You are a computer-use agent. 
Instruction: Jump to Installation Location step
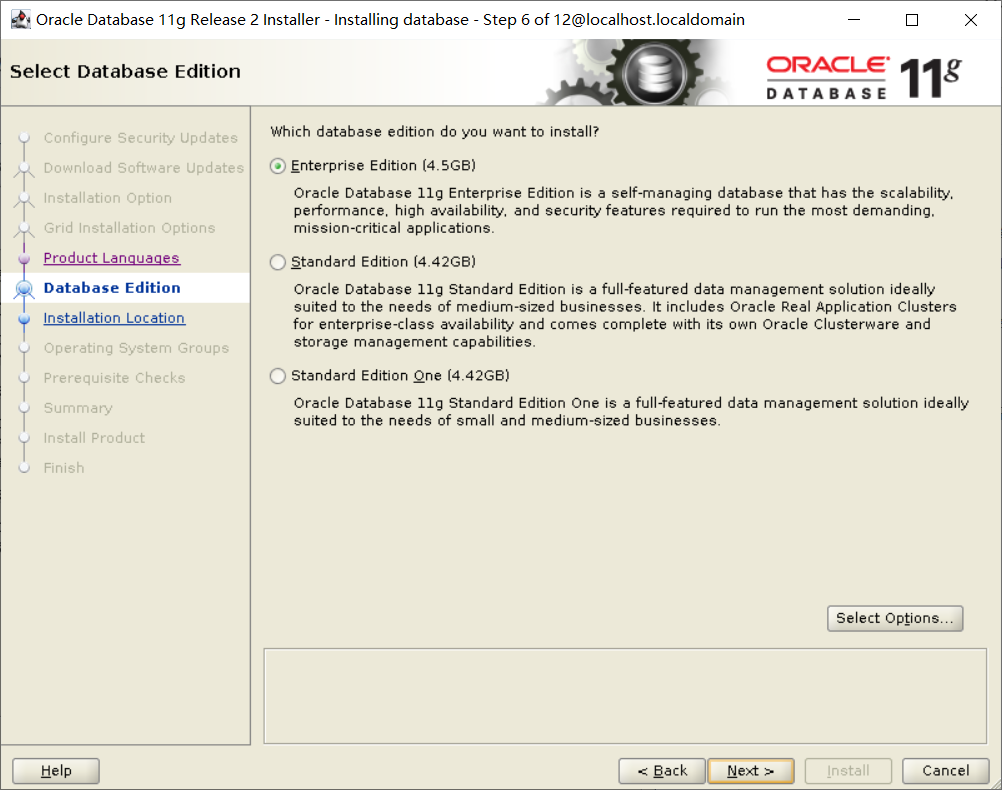click(114, 318)
